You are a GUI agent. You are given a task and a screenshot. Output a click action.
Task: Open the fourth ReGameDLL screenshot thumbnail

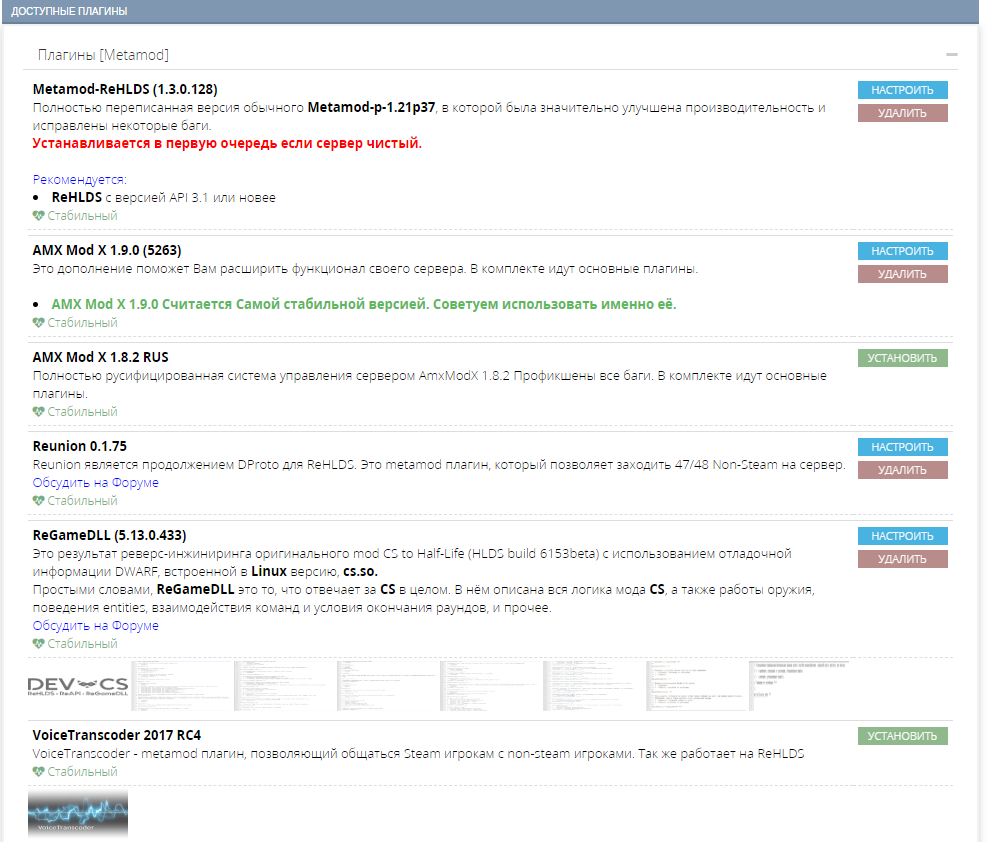(x=387, y=686)
